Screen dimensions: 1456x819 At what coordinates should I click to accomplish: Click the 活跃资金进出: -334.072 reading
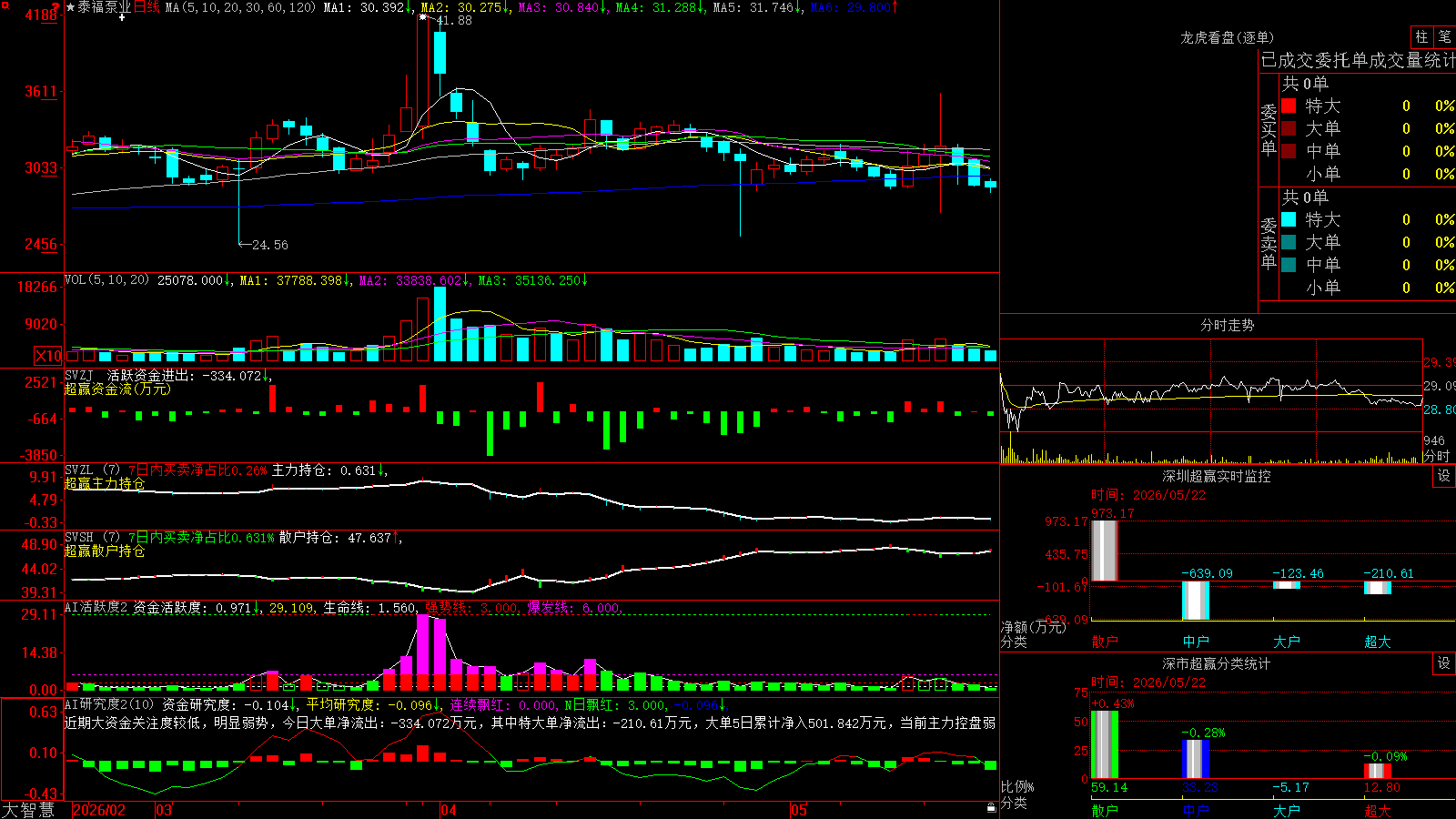[185, 376]
